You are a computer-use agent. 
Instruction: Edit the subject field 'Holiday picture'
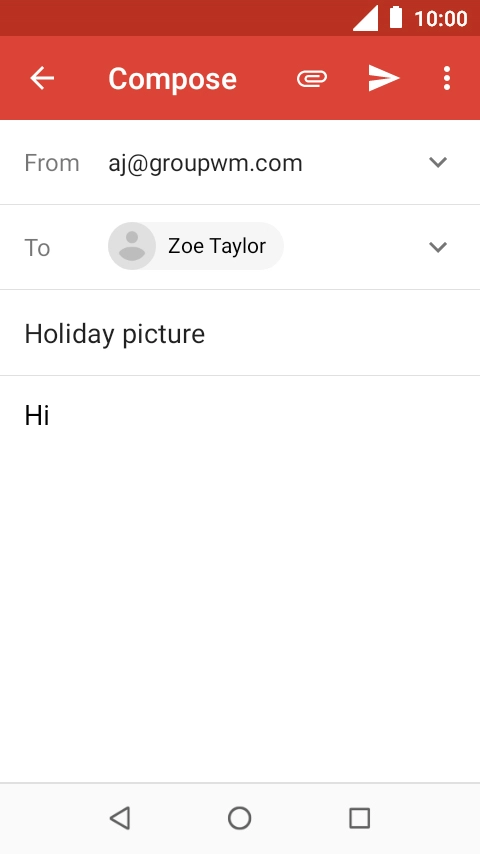(240, 333)
